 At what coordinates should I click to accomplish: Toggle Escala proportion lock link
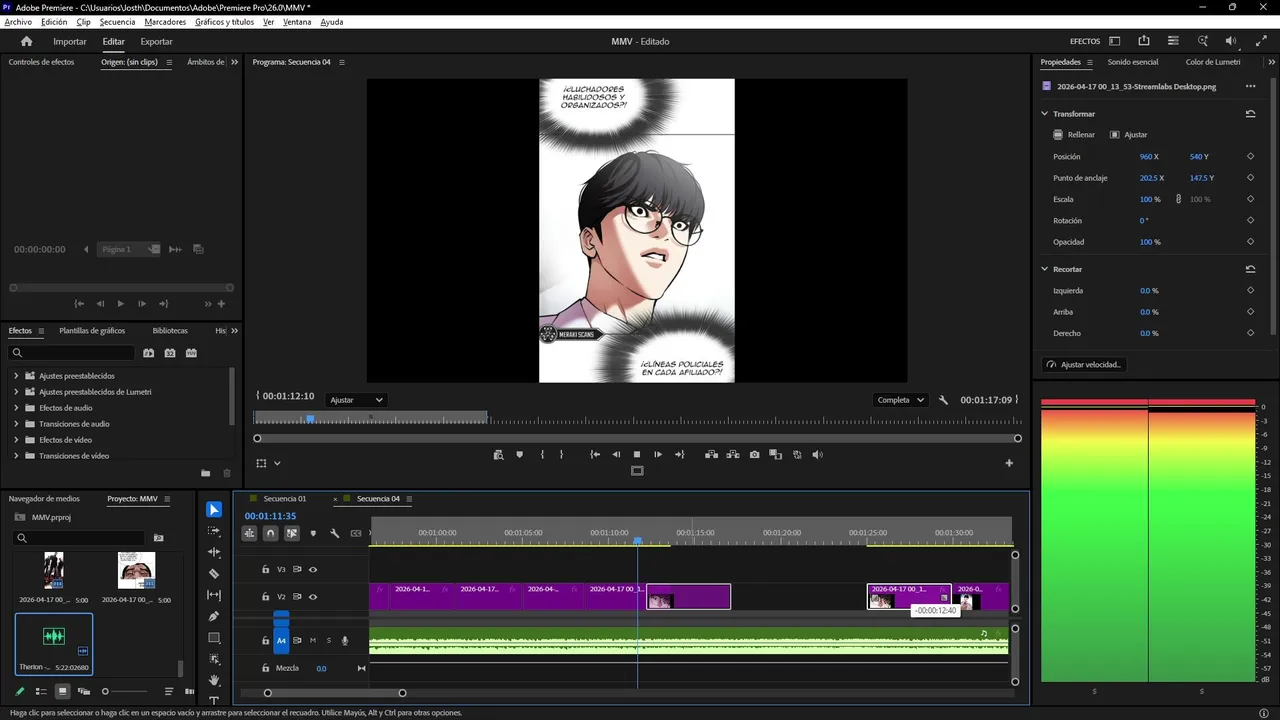[1178, 199]
